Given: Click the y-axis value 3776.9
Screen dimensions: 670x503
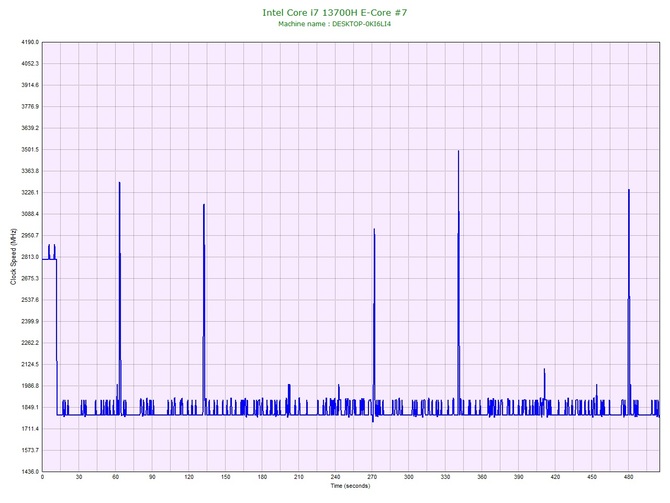Looking at the screenshot, I should (30, 106).
